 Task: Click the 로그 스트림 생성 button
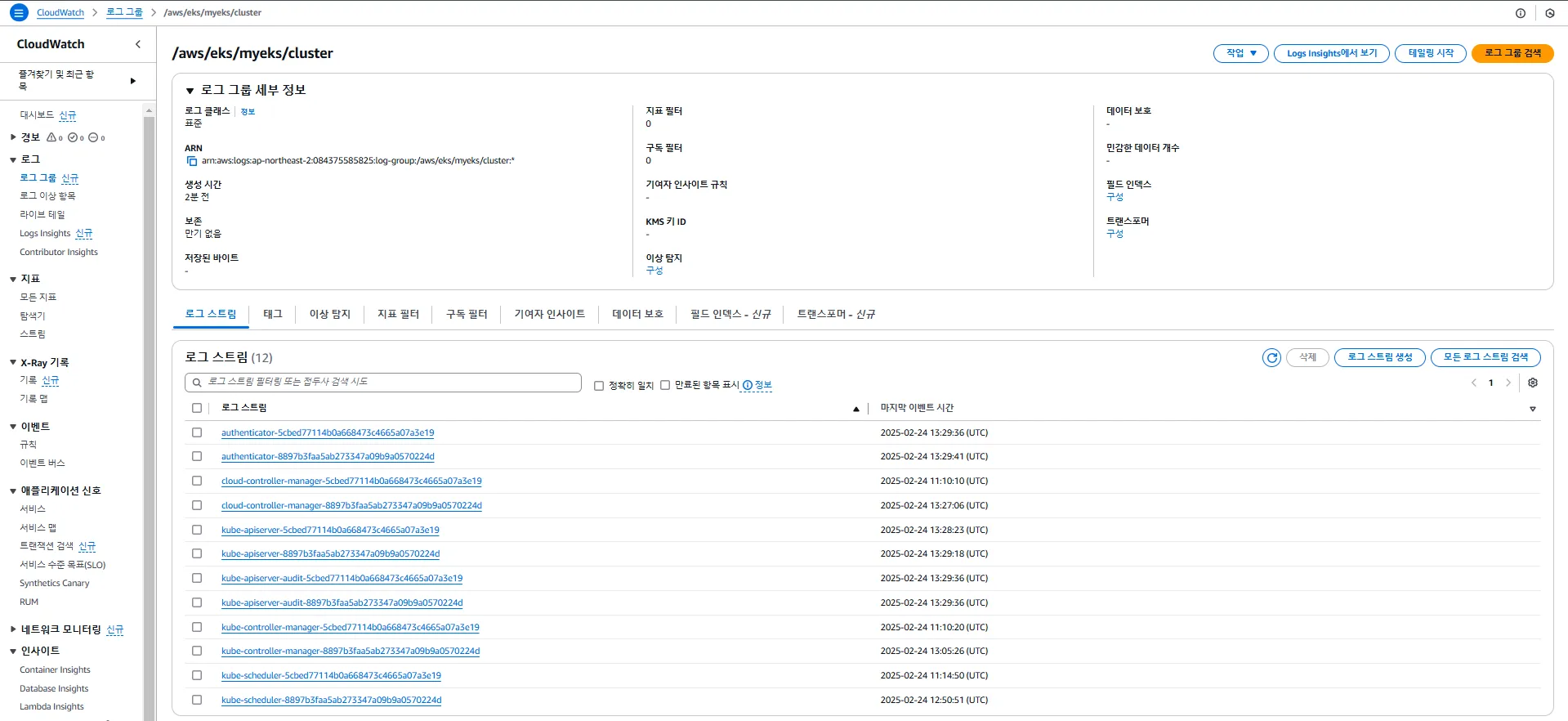point(1380,357)
